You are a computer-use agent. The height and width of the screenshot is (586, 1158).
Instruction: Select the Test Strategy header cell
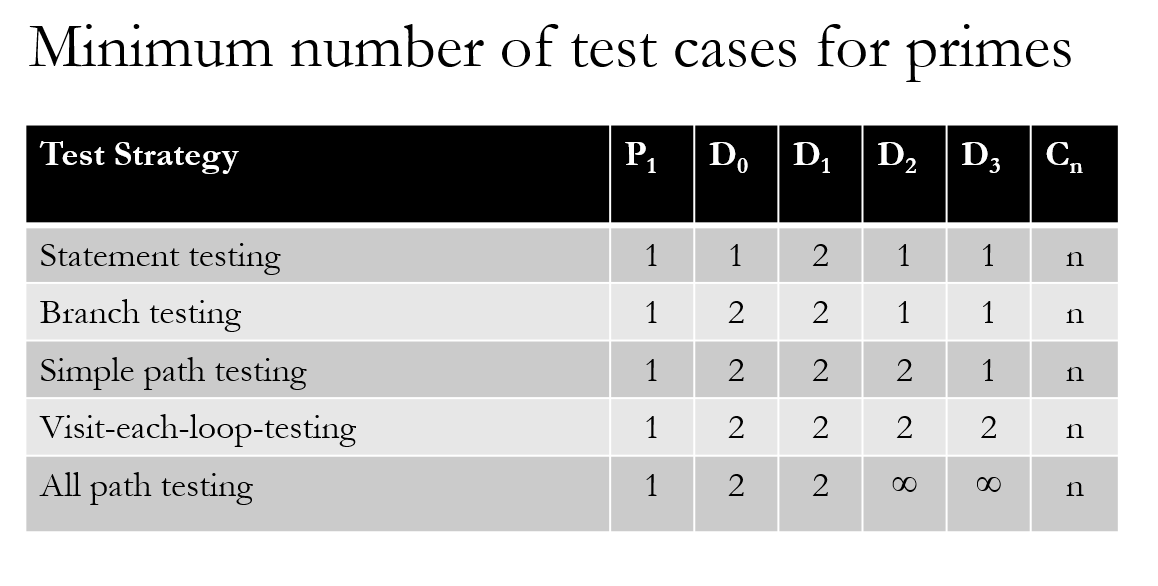[x=139, y=156]
